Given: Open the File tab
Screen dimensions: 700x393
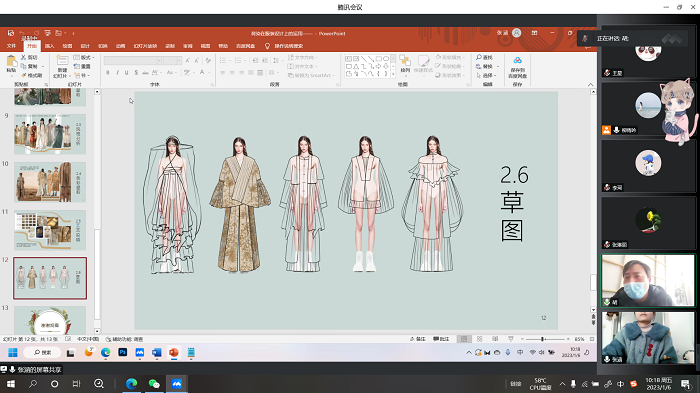Looking at the screenshot, I should pos(11,46).
